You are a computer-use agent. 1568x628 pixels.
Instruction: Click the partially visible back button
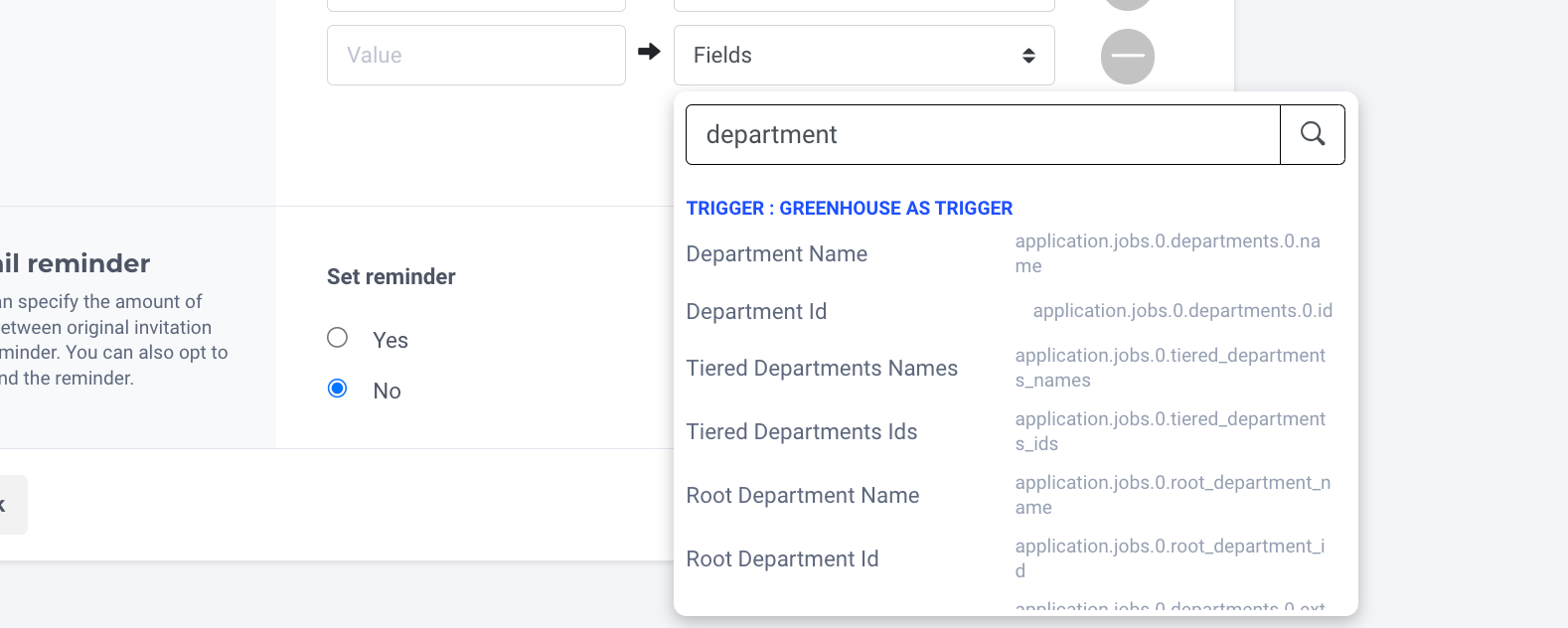click(x=10, y=505)
